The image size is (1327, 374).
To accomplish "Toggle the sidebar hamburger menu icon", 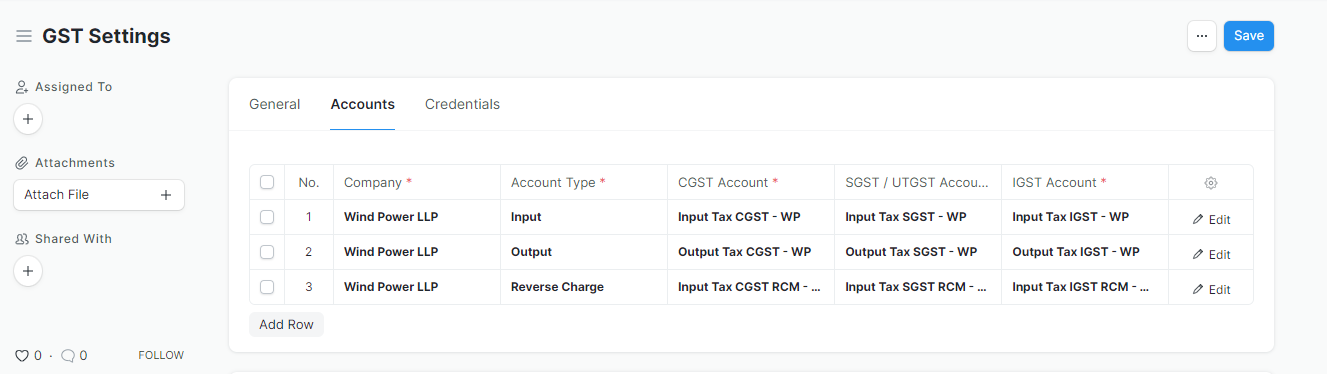I will 24,36.
